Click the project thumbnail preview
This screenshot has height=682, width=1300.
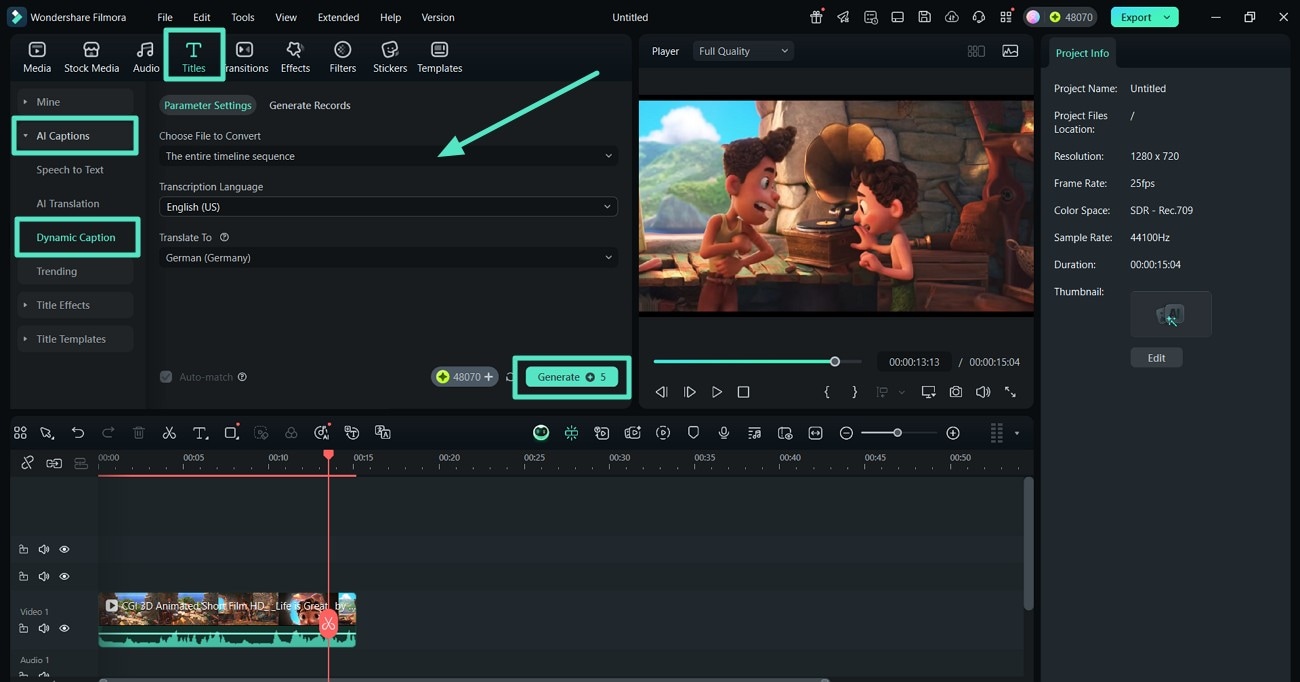click(x=1171, y=315)
